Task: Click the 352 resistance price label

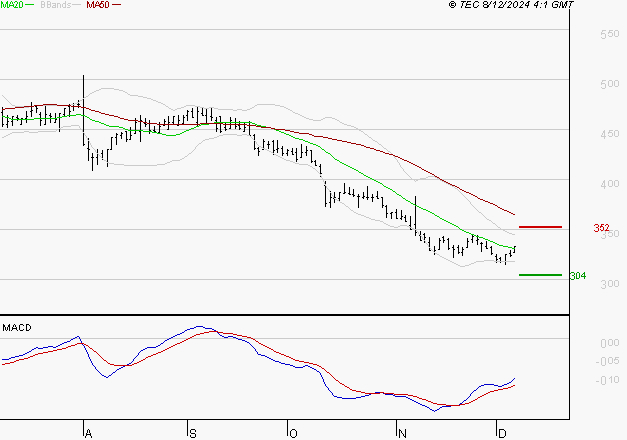Action: 602,228
